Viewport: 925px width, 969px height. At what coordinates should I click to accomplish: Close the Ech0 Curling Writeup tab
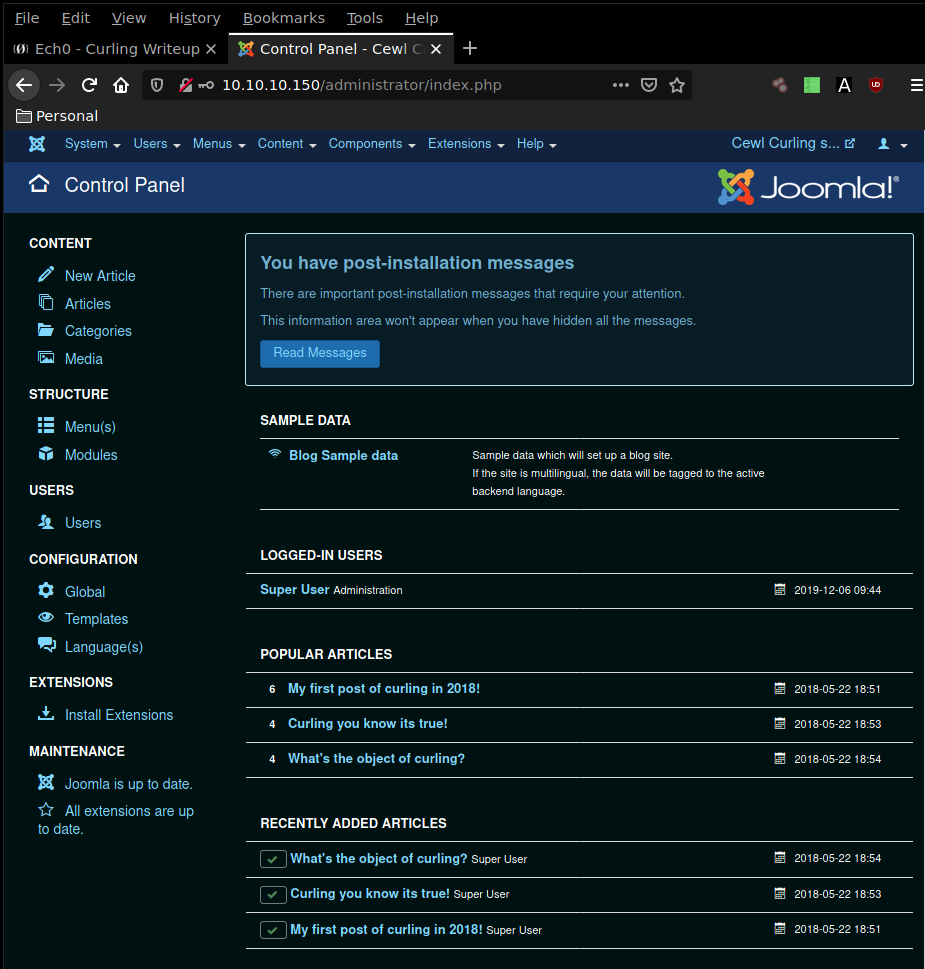[x=211, y=49]
